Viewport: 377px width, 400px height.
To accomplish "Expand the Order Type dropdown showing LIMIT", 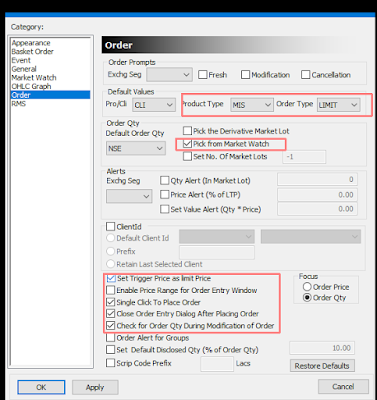I will pyautogui.click(x=338, y=105).
